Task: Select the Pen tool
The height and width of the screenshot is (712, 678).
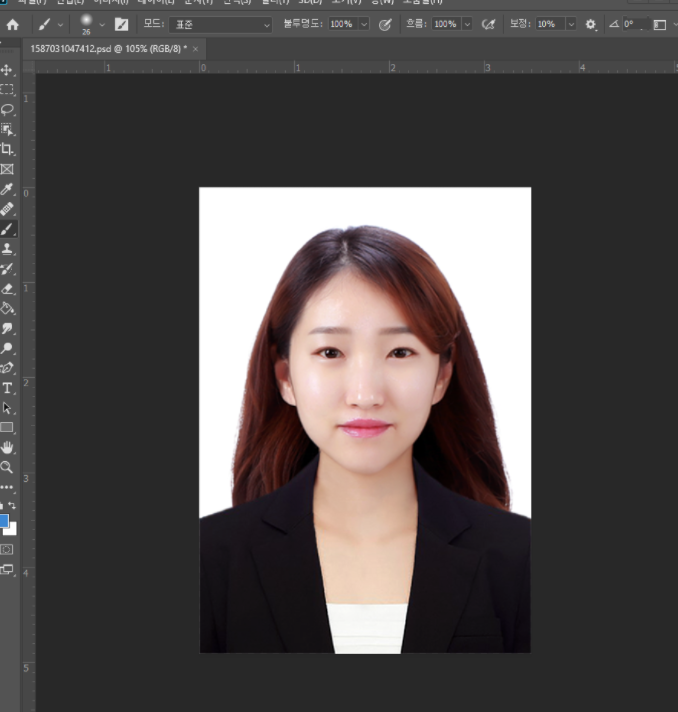Action: pyautogui.click(x=7, y=368)
